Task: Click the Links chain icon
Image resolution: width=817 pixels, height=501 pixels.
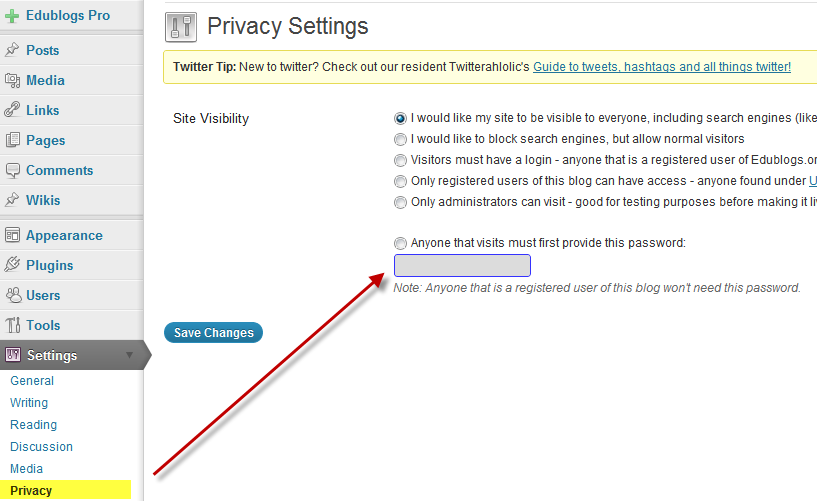Action: 12,110
